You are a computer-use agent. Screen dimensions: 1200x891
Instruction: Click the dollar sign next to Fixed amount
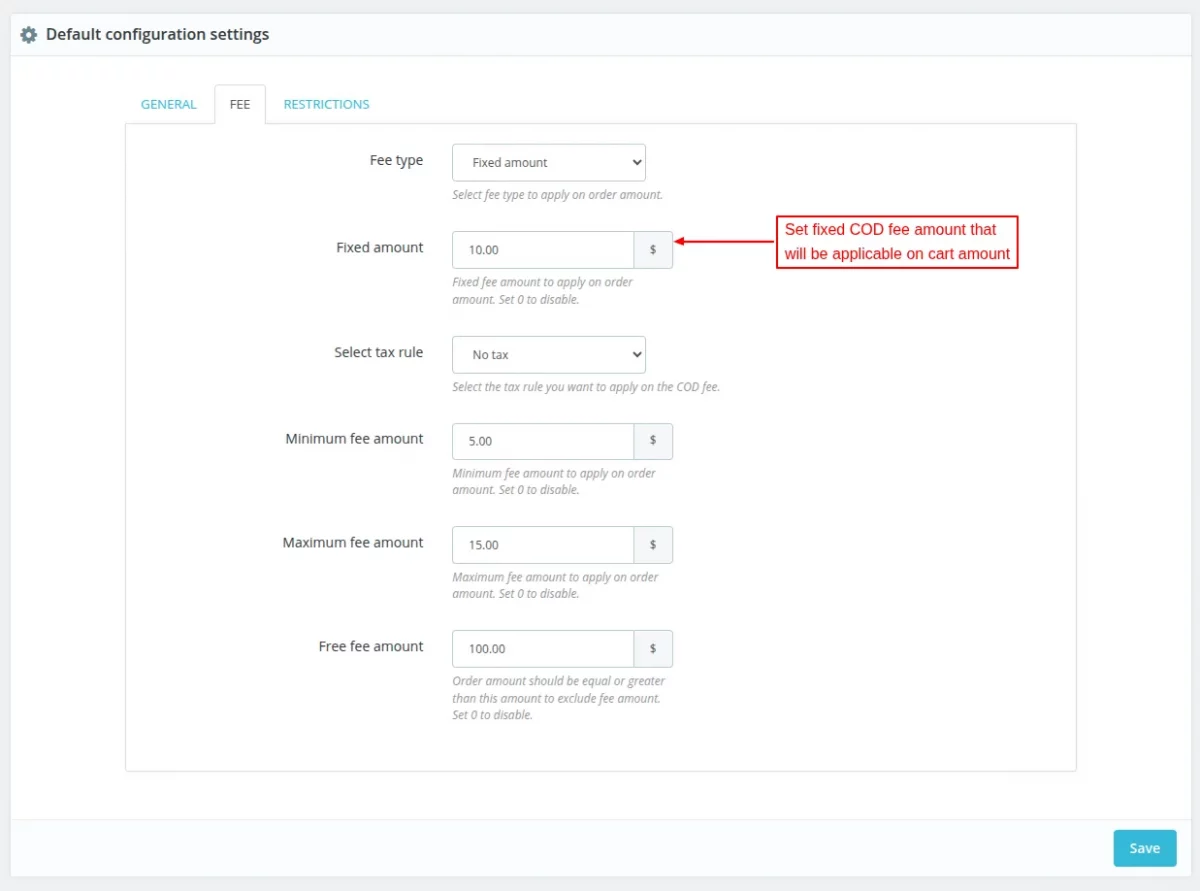click(x=653, y=250)
